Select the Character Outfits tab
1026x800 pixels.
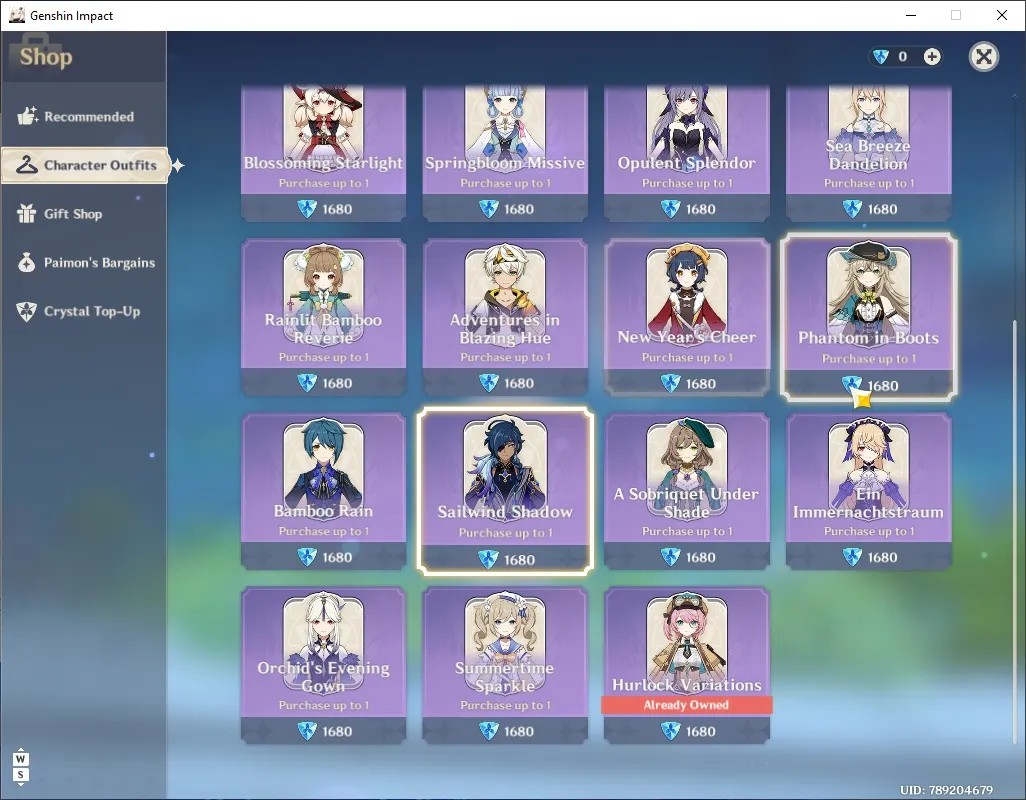[85, 165]
